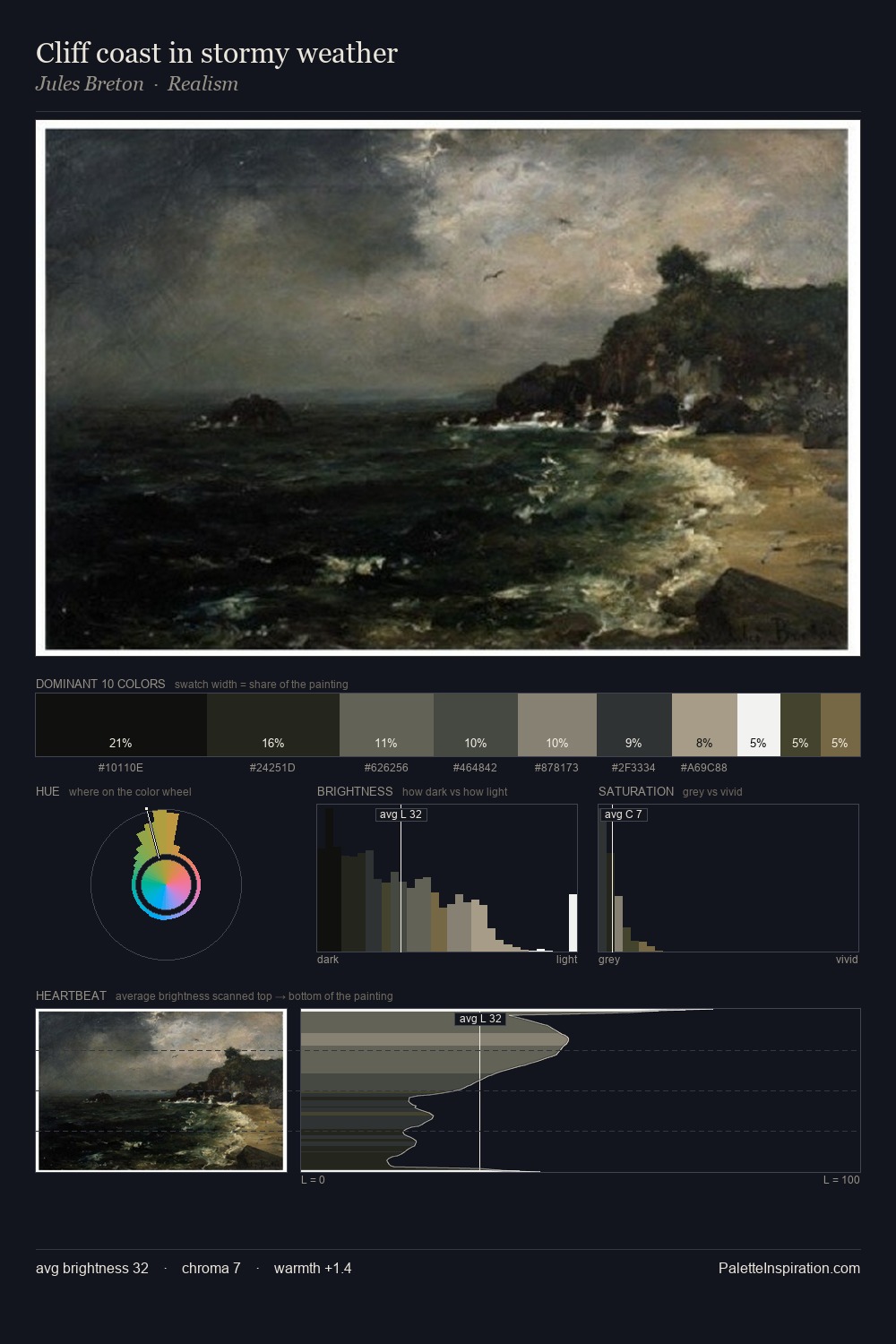
Task: Click hex code #A69C88
Action: pyautogui.click(x=704, y=768)
